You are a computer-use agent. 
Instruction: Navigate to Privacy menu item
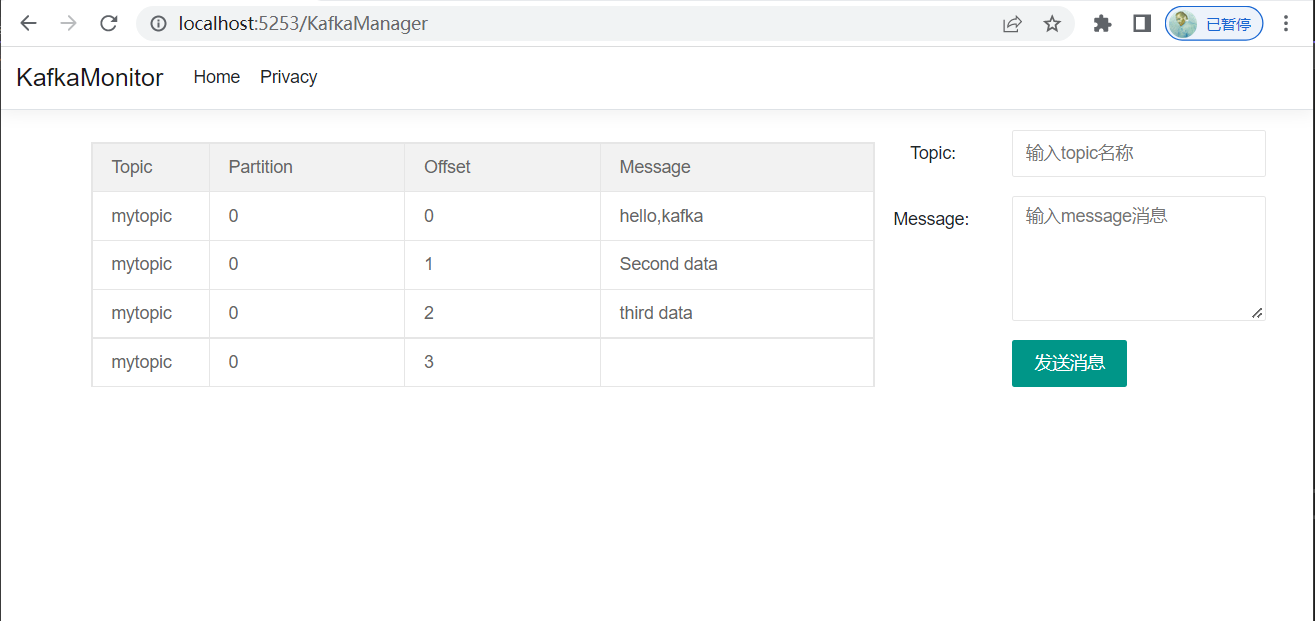pyautogui.click(x=289, y=77)
